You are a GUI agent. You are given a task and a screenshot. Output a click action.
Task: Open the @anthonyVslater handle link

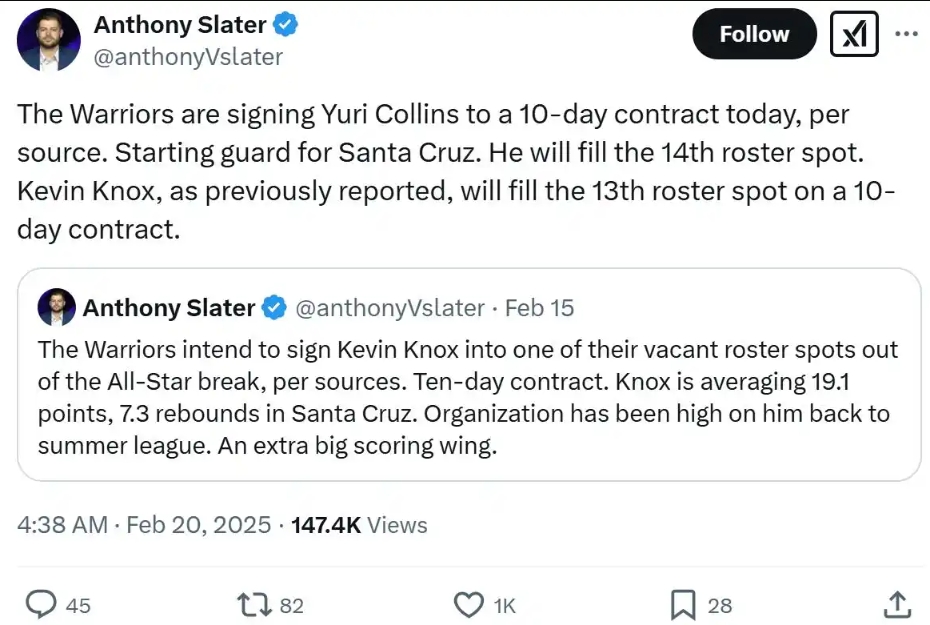point(188,57)
